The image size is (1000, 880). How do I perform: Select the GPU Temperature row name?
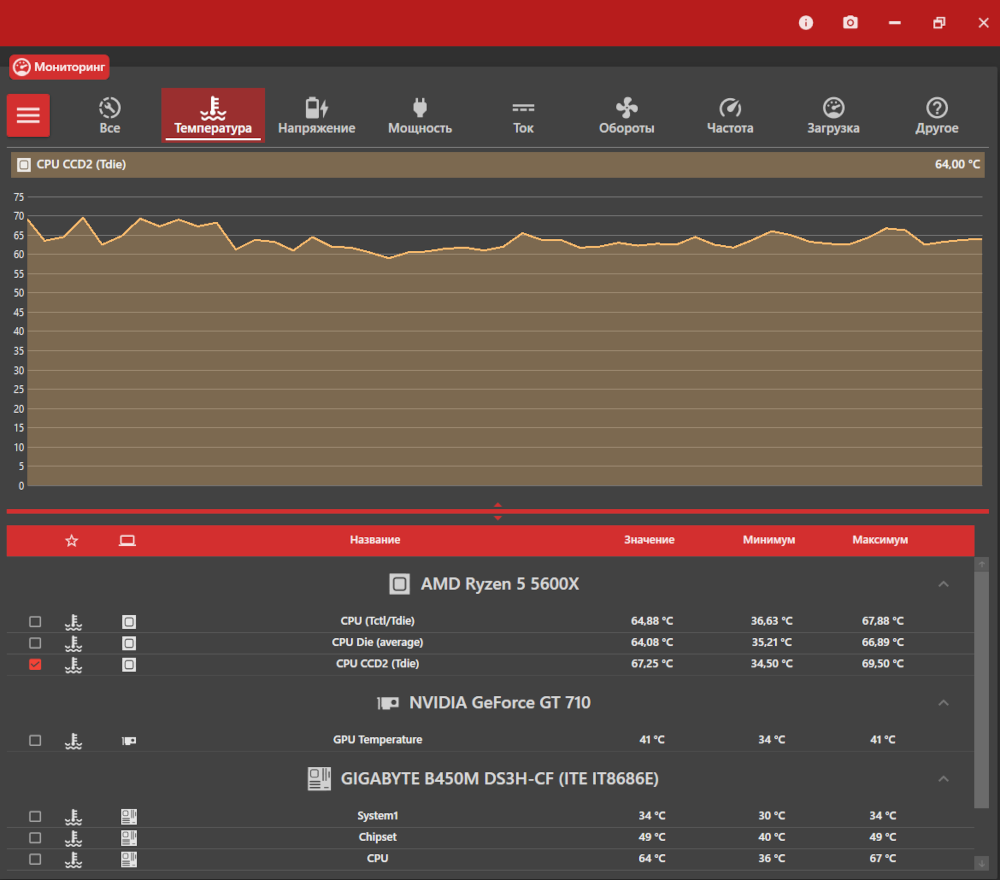(x=378, y=740)
